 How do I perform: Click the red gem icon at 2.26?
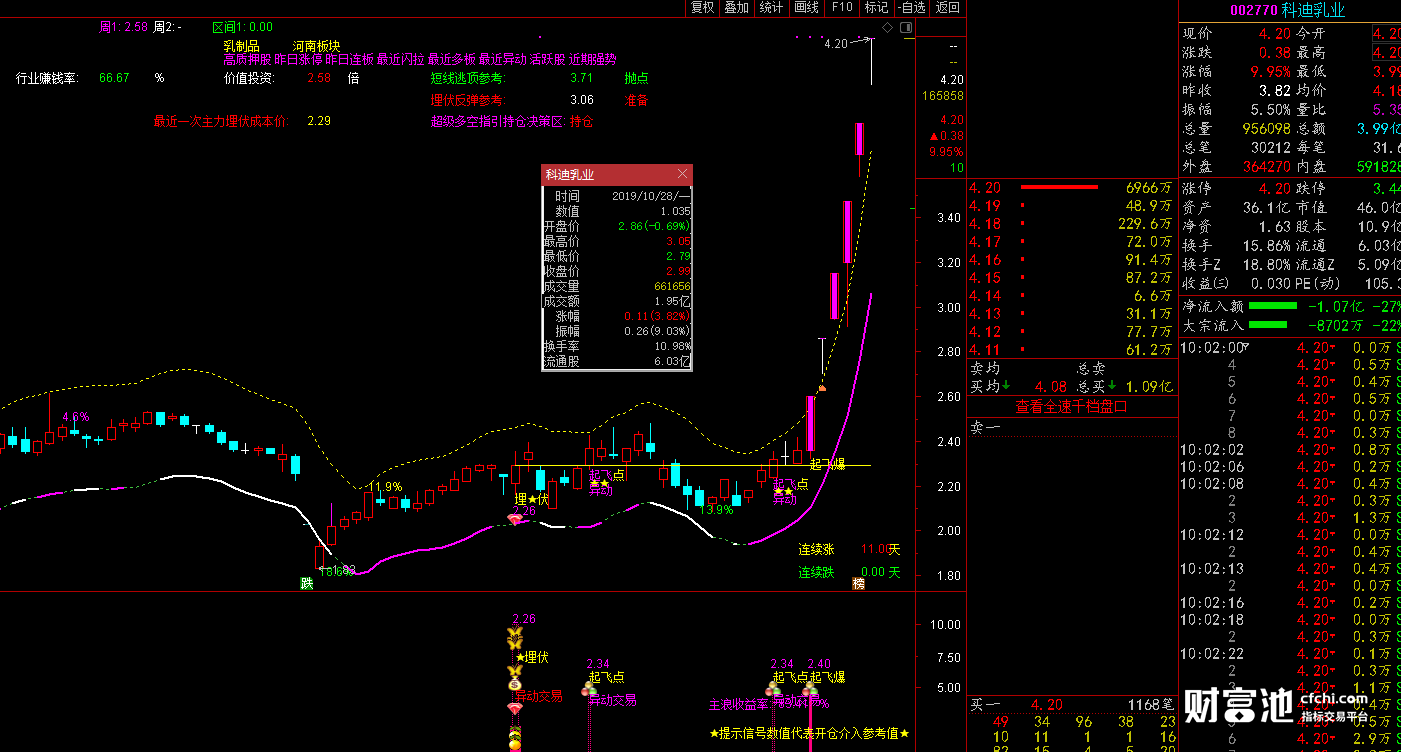(x=516, y=519)
